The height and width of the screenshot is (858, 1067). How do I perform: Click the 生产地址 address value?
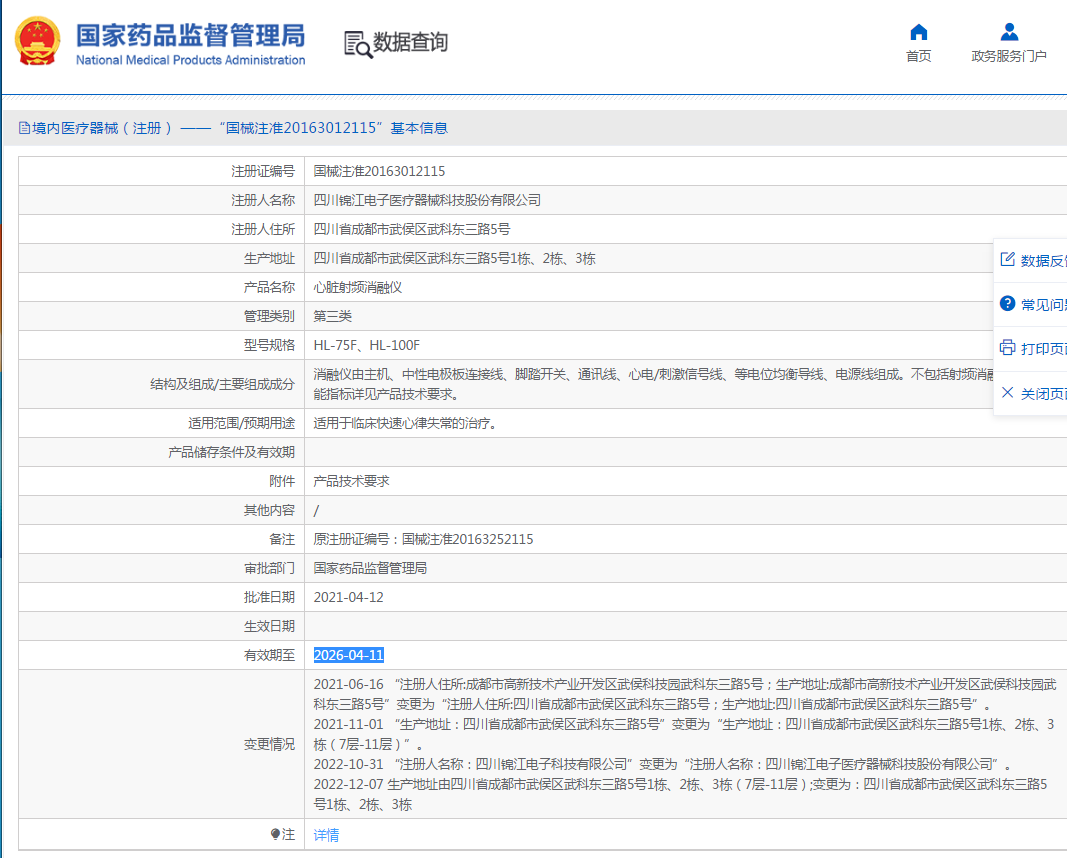click(454, 259)
